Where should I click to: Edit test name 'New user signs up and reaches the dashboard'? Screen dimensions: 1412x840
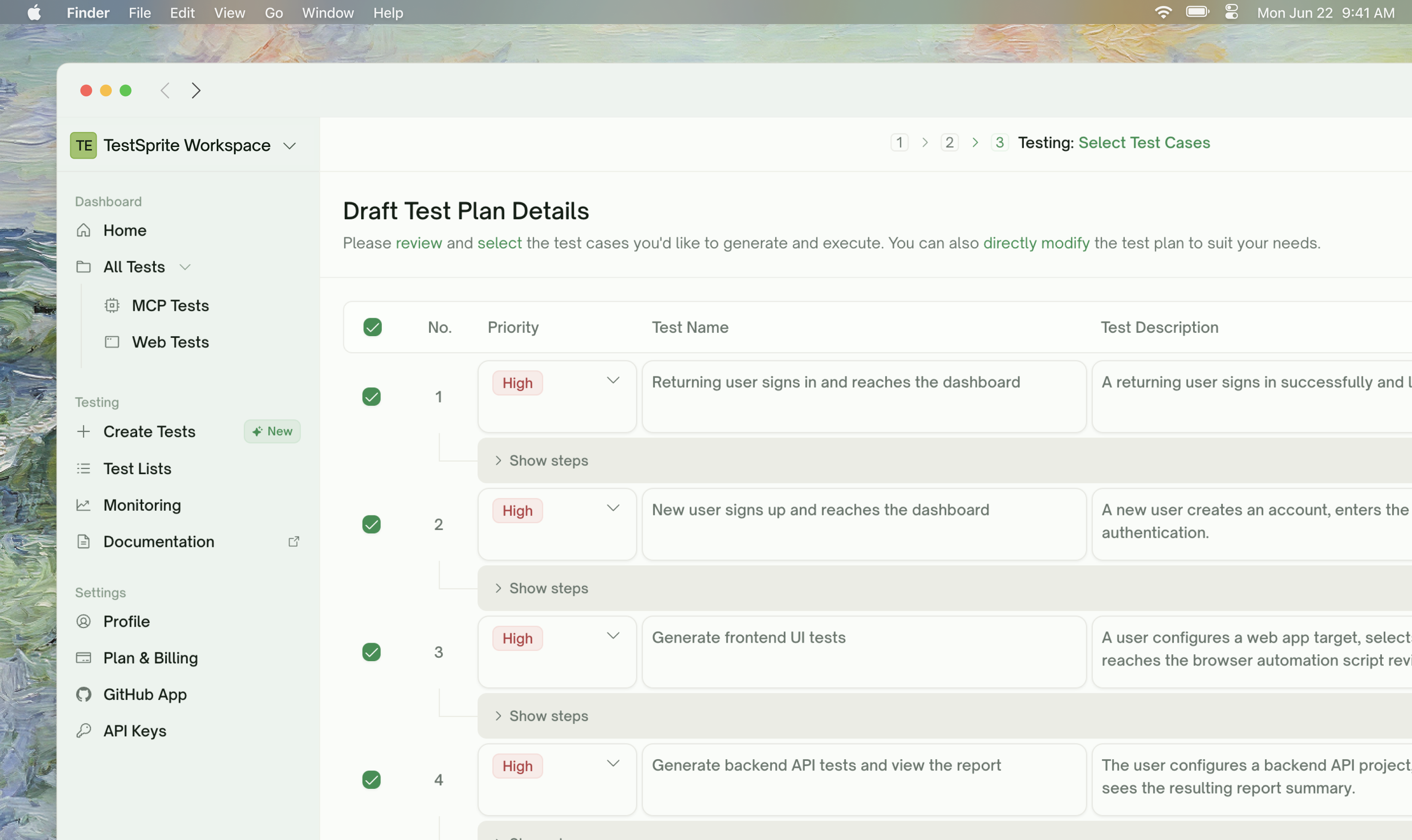864,525
